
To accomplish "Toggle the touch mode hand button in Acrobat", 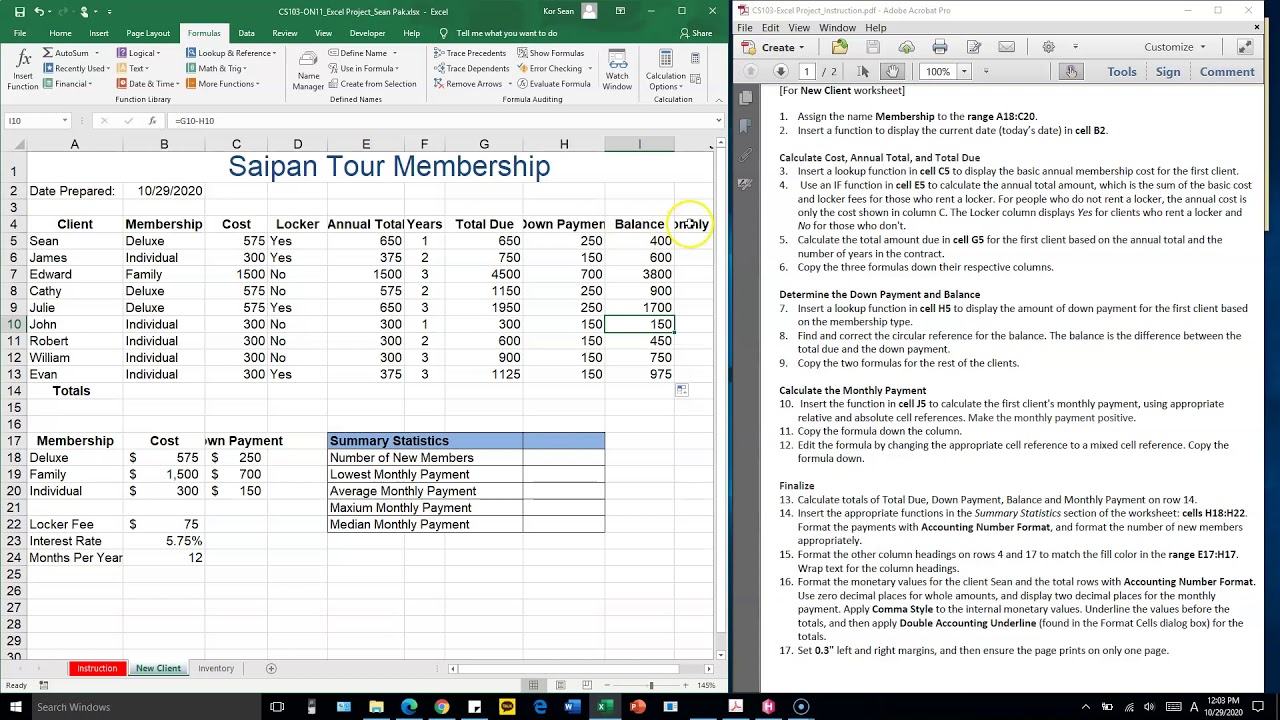I will coord(1071,72).
